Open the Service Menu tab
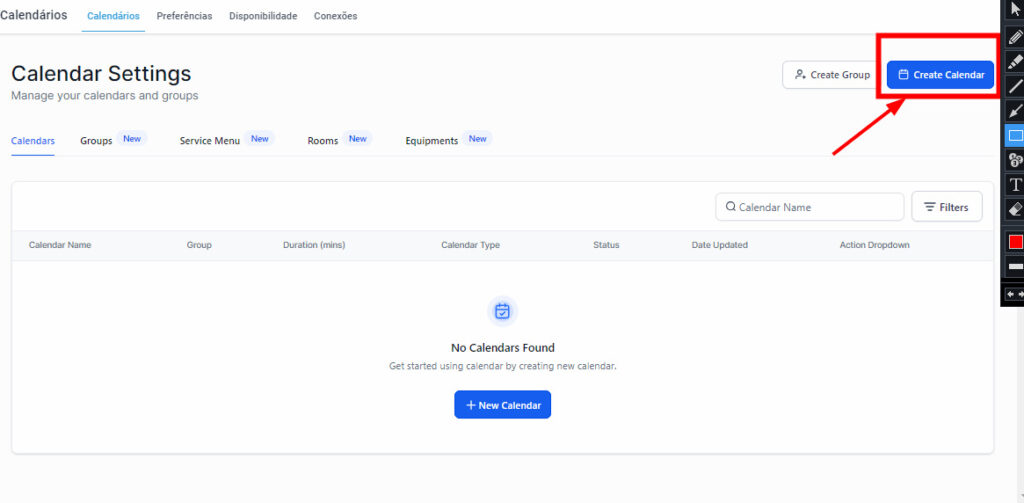1024x503 pixels. coord(209,141)
